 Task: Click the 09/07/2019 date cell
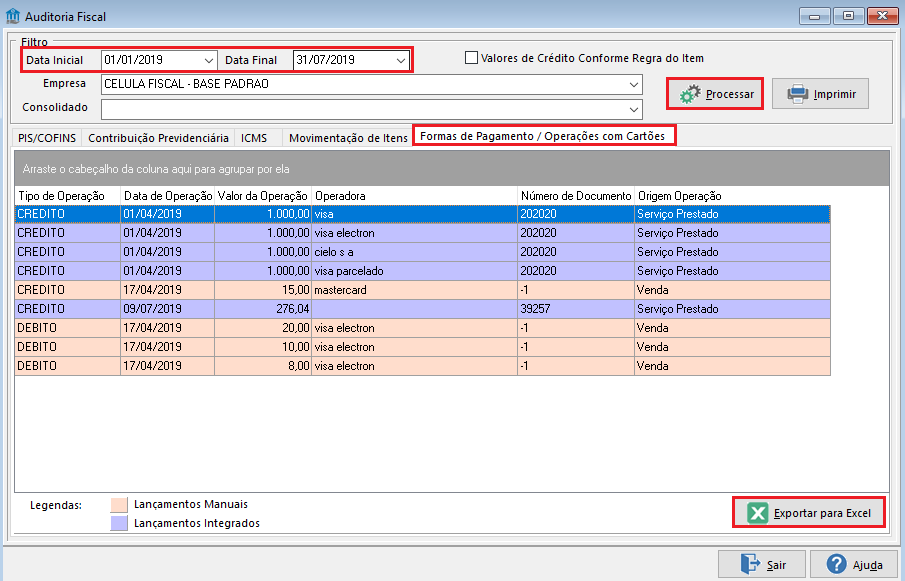[x=167, y=309]
